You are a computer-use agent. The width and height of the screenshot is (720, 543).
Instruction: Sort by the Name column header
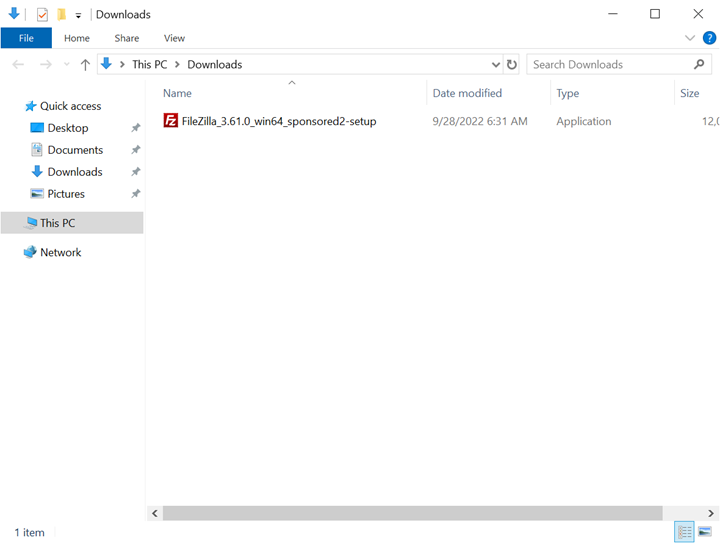click(177, 93)
